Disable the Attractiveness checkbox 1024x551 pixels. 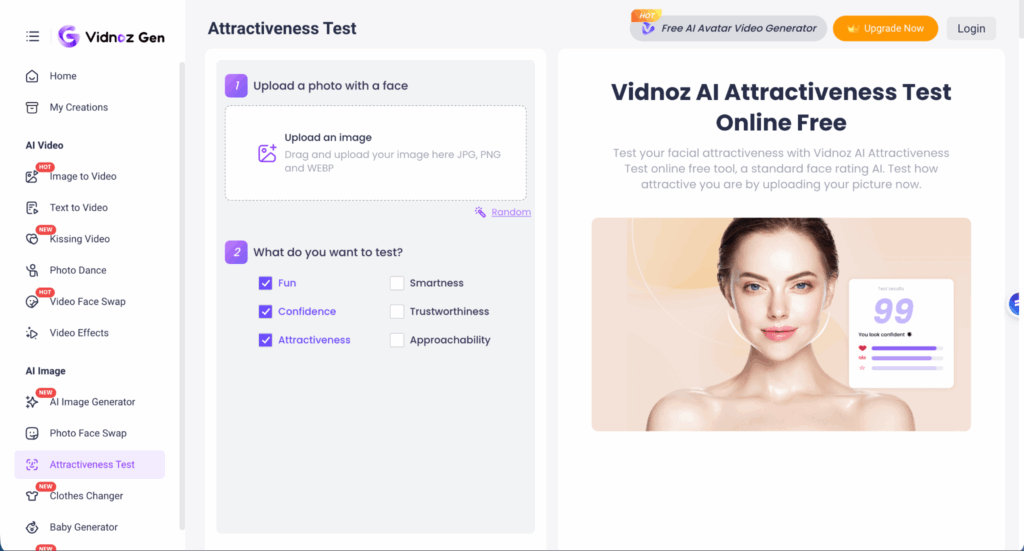tap(265, 340)
